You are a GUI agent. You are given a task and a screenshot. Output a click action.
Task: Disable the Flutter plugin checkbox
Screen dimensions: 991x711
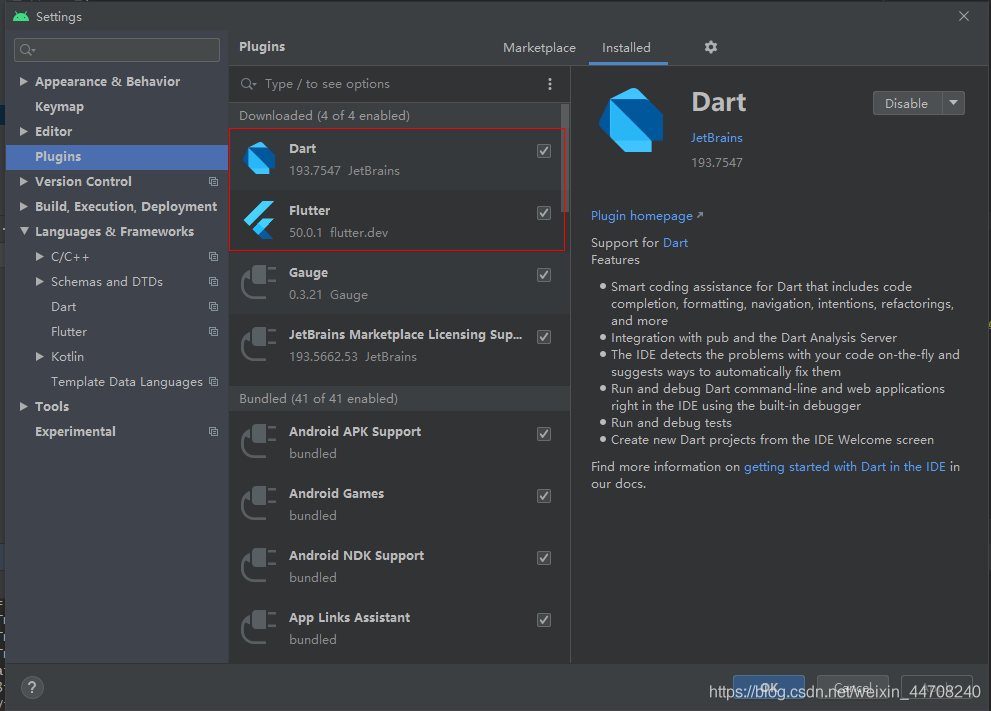point(544,213)
